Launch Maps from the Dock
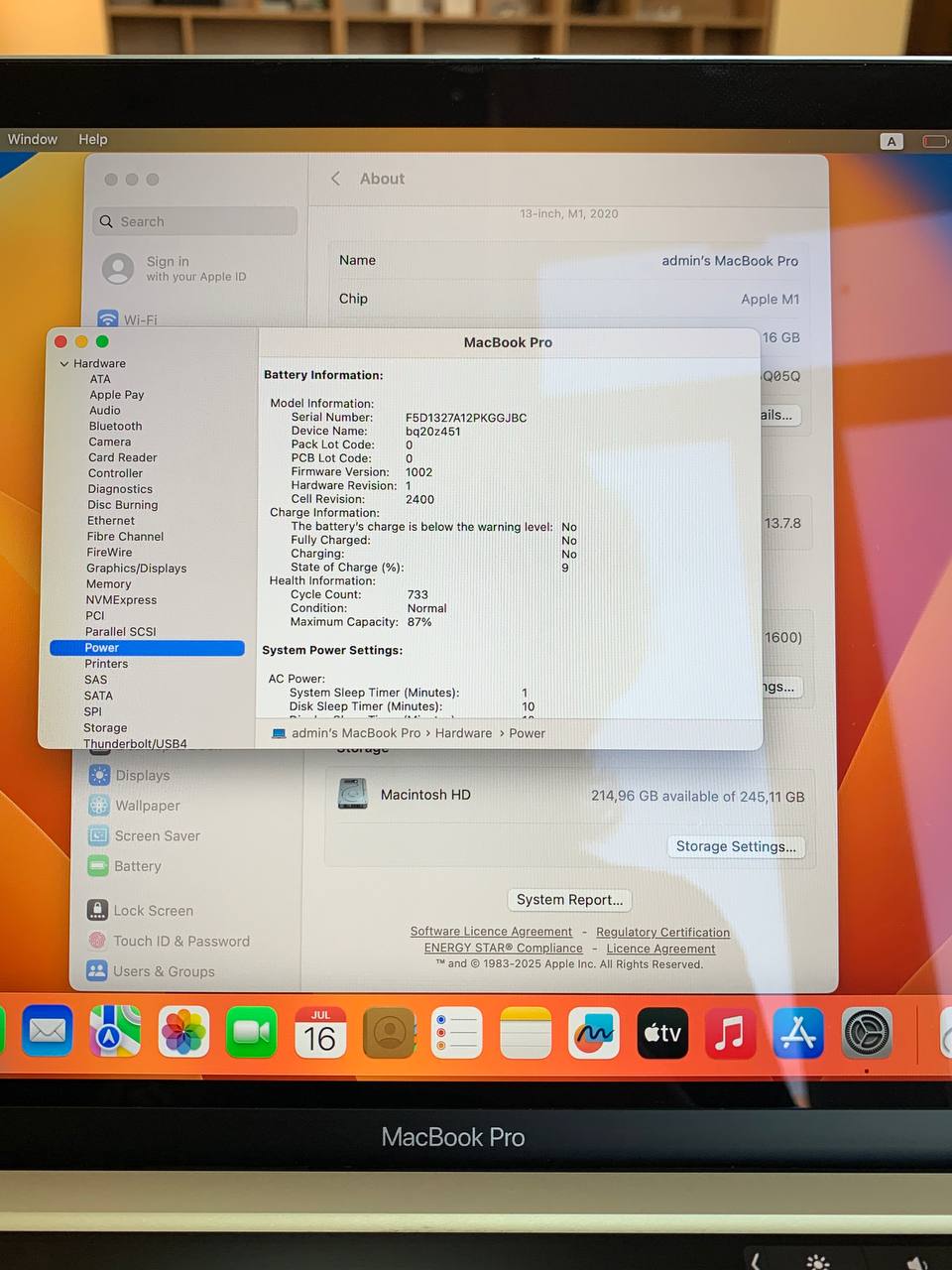 click(115, 1032)
